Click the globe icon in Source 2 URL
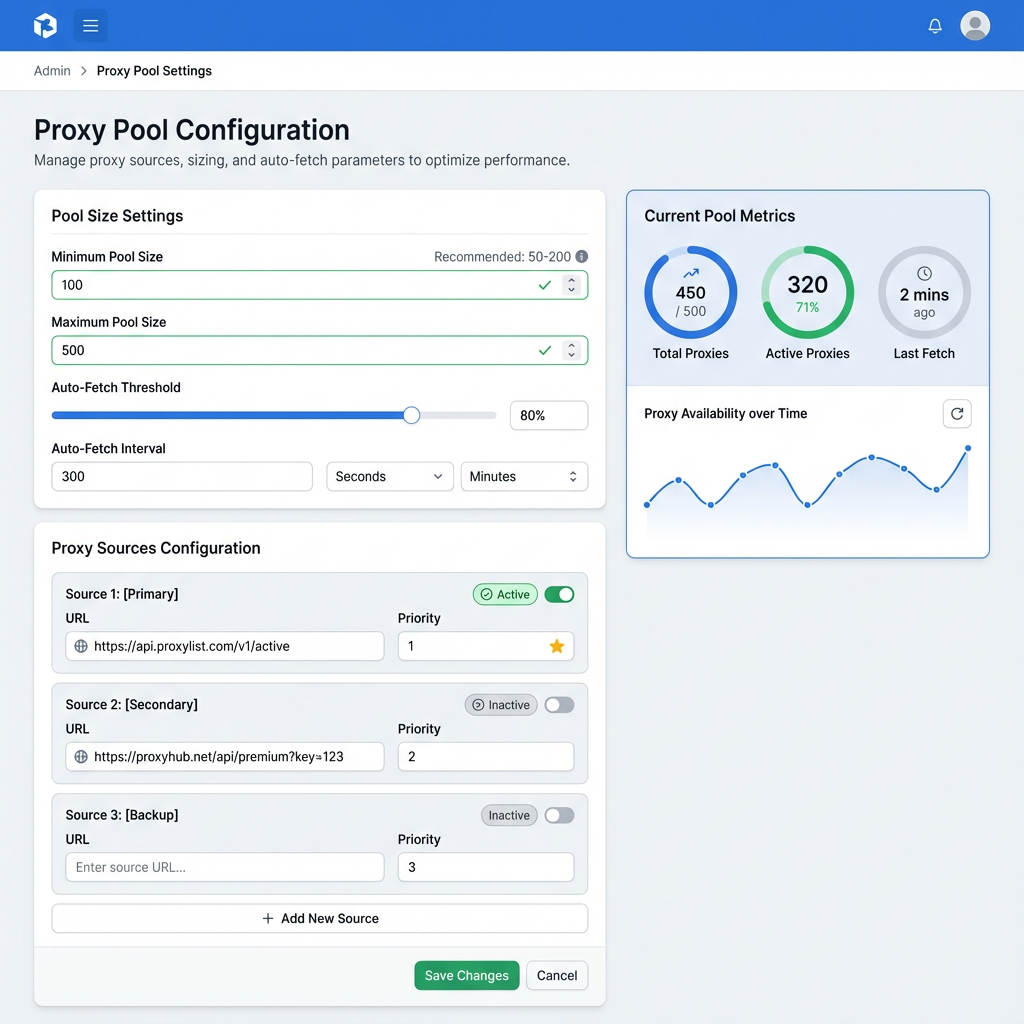This screenshot has height=1024, width=1024. click(x=81, y=757)
